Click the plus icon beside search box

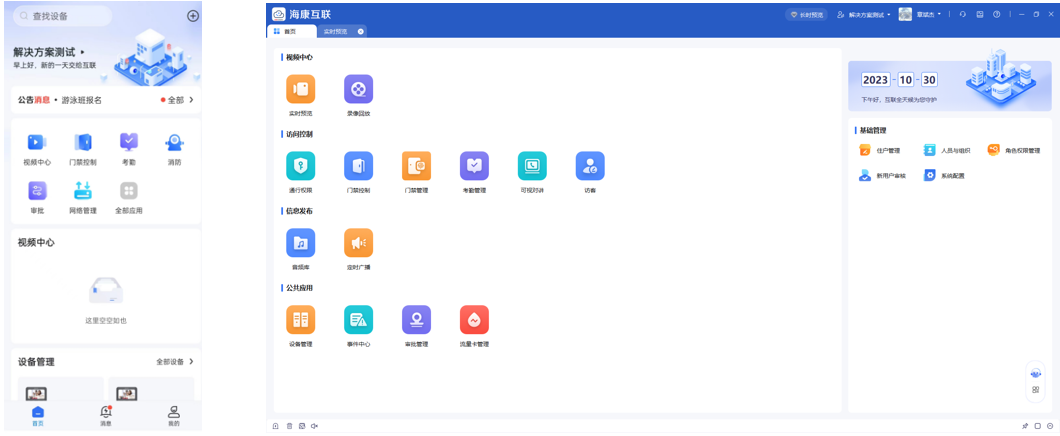click(193, 16)
